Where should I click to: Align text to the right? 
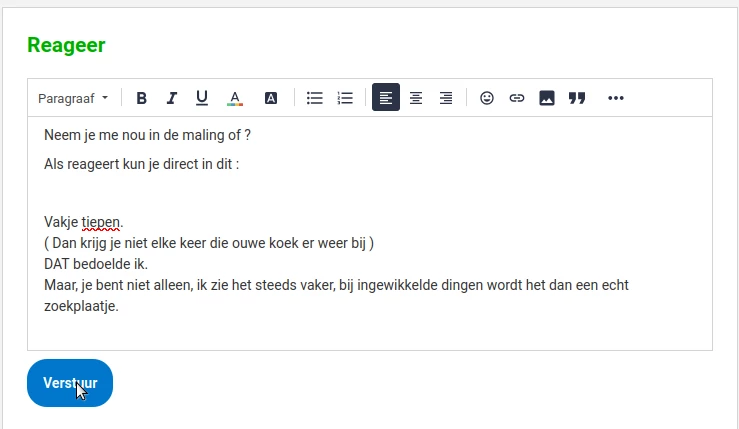tap(446, 98)
